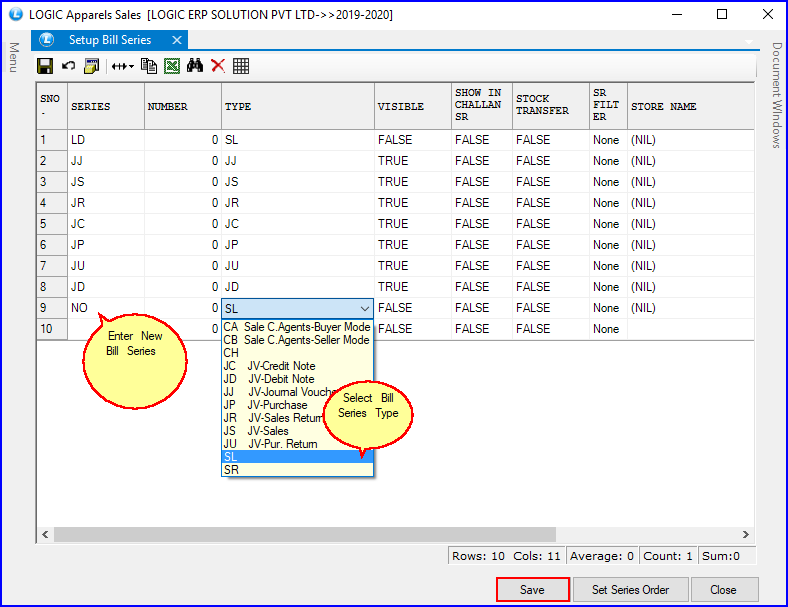Click the copy documents toolbar icon
788x607 pixels.
[x=149, y=66]
